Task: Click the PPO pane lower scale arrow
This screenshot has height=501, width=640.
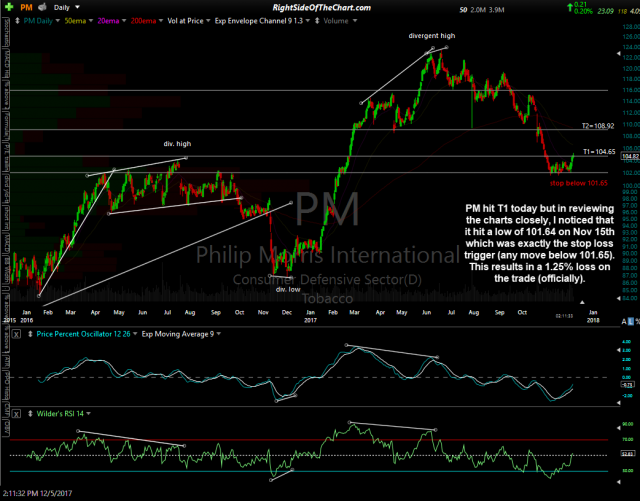Action: 618,403
